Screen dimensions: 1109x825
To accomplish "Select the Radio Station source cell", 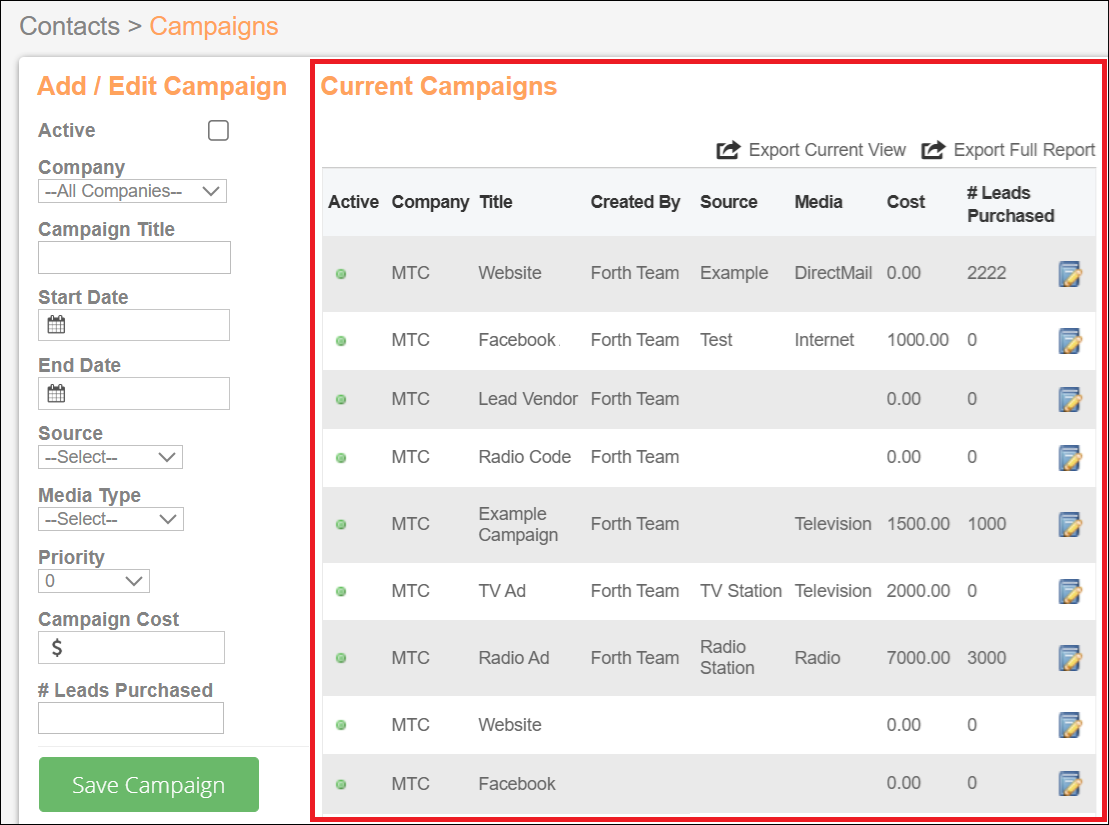I will pyautogui.click(x=727, y=657).
